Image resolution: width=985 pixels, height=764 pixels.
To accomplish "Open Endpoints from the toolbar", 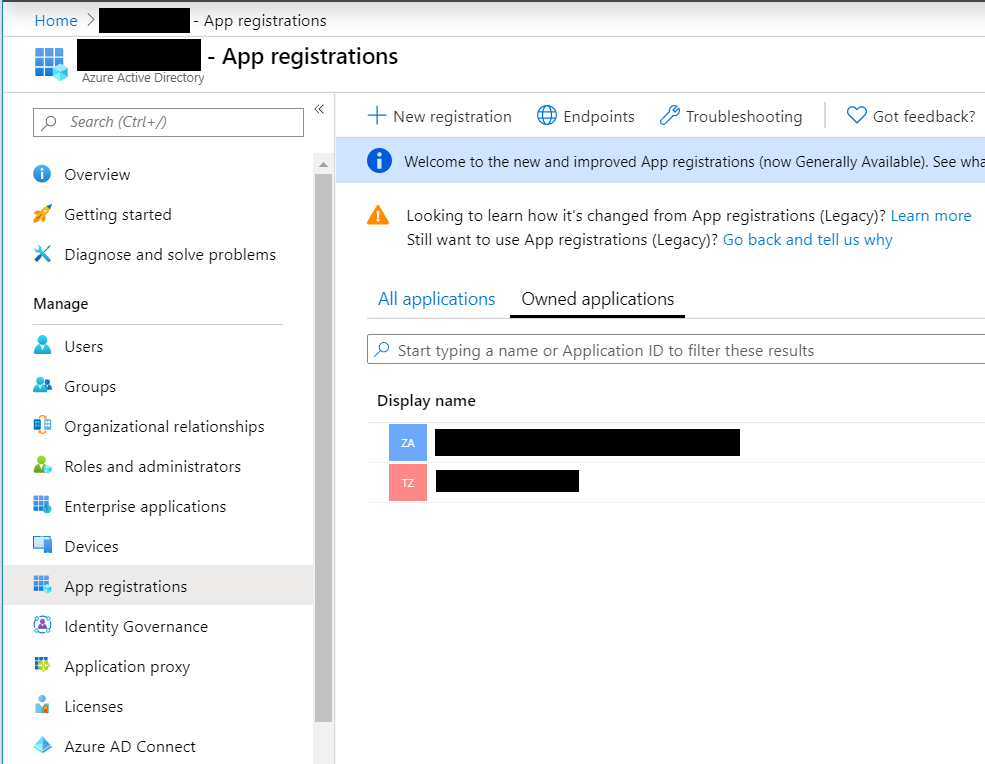I will pos(585,116).
